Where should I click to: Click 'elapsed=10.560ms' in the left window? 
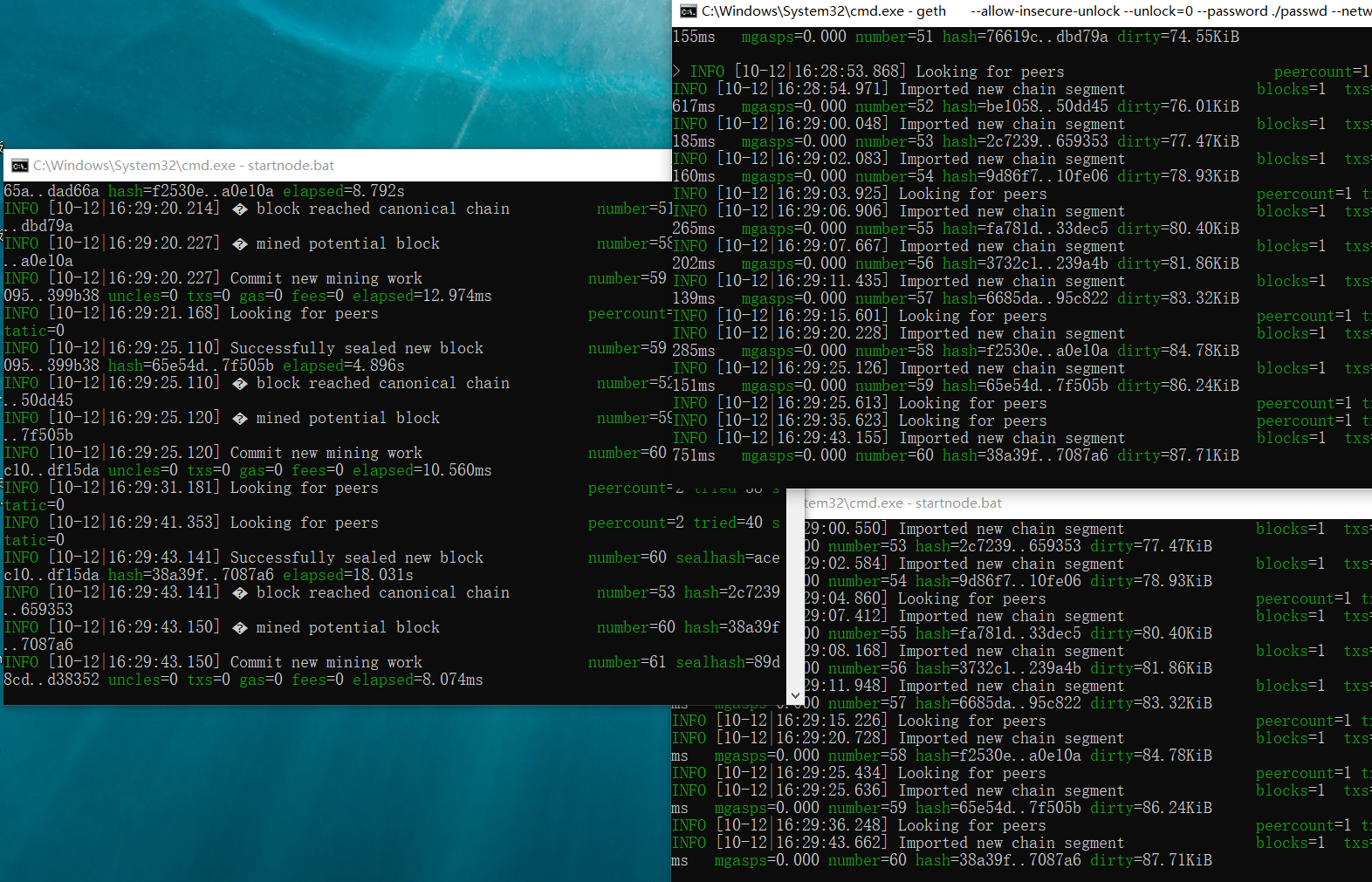422,470
